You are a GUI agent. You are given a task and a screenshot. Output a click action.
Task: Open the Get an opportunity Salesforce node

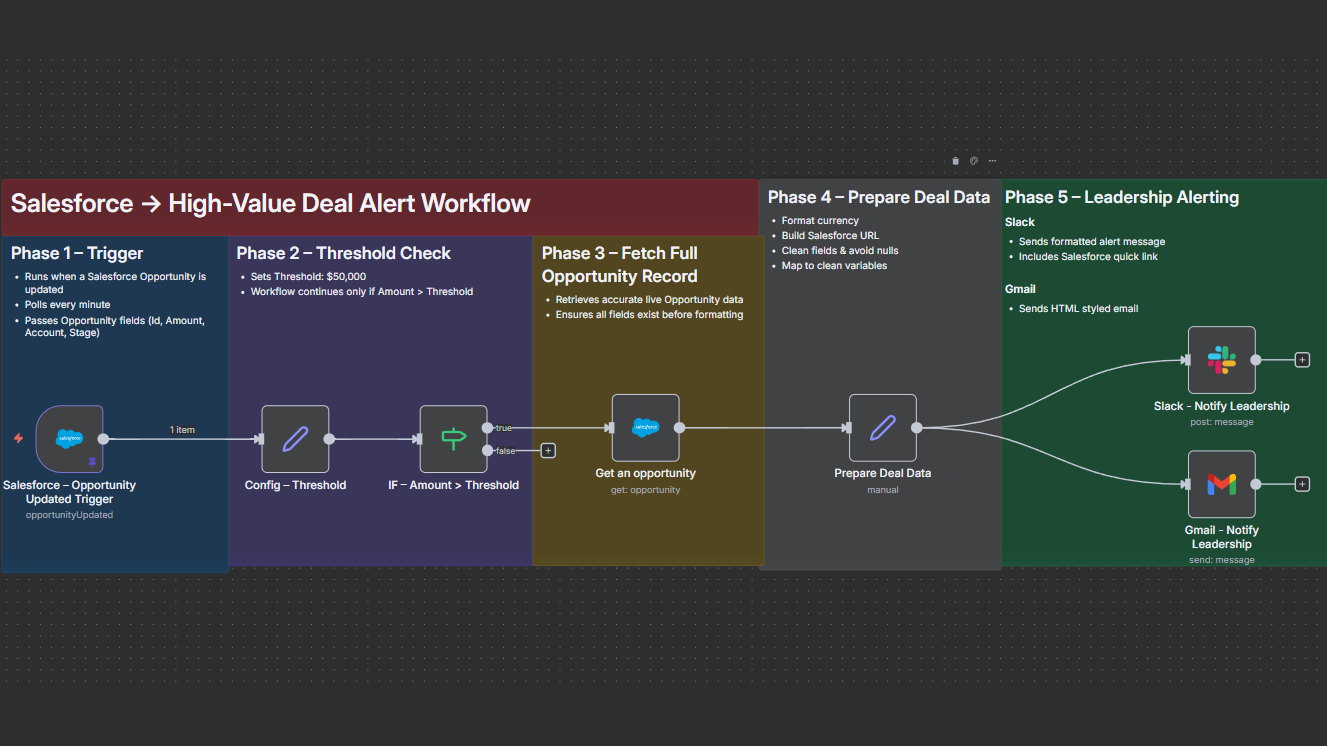tap(645, 427)
